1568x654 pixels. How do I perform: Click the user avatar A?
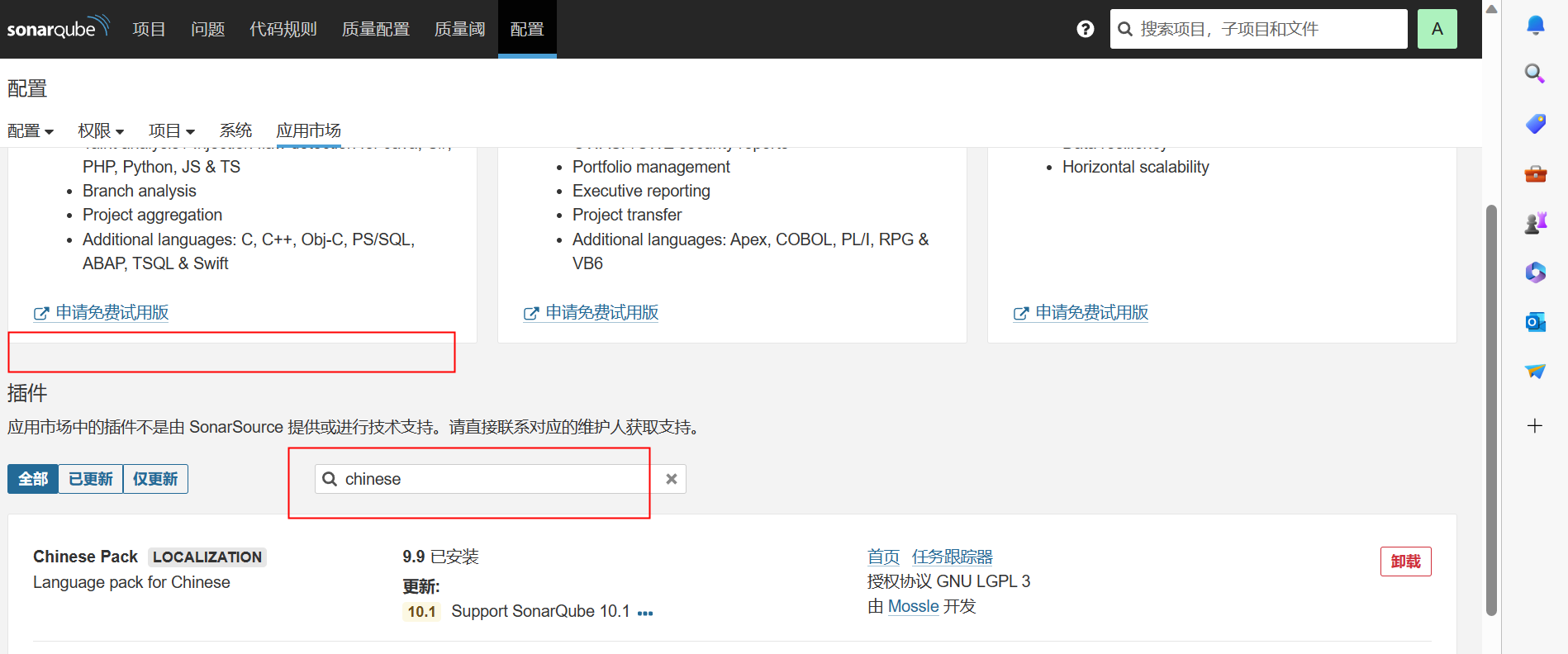click(x=1437, y=29)
